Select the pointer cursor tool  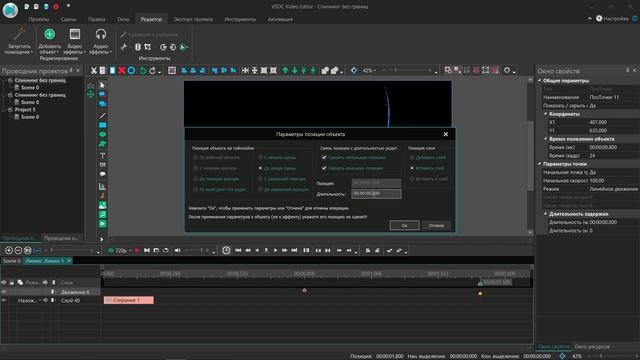point(102,85)
